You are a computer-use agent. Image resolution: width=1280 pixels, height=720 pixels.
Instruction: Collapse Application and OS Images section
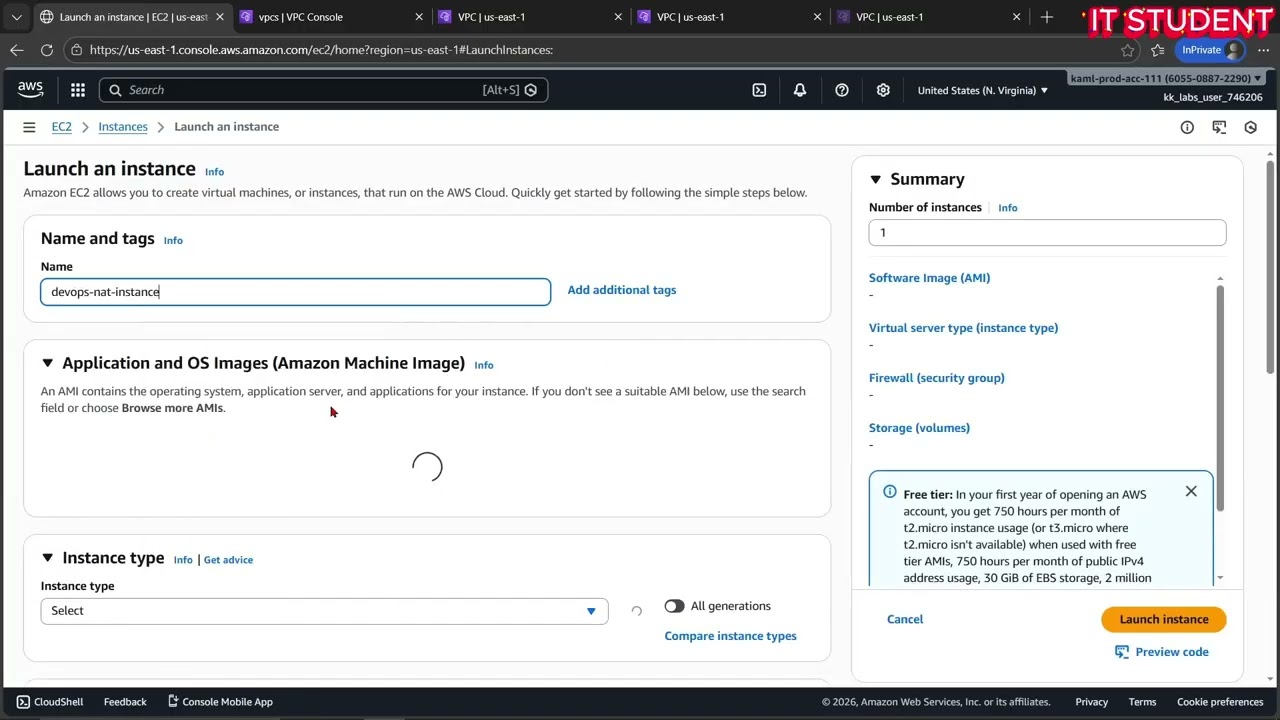pyautogui.click(x=47, y=363)
